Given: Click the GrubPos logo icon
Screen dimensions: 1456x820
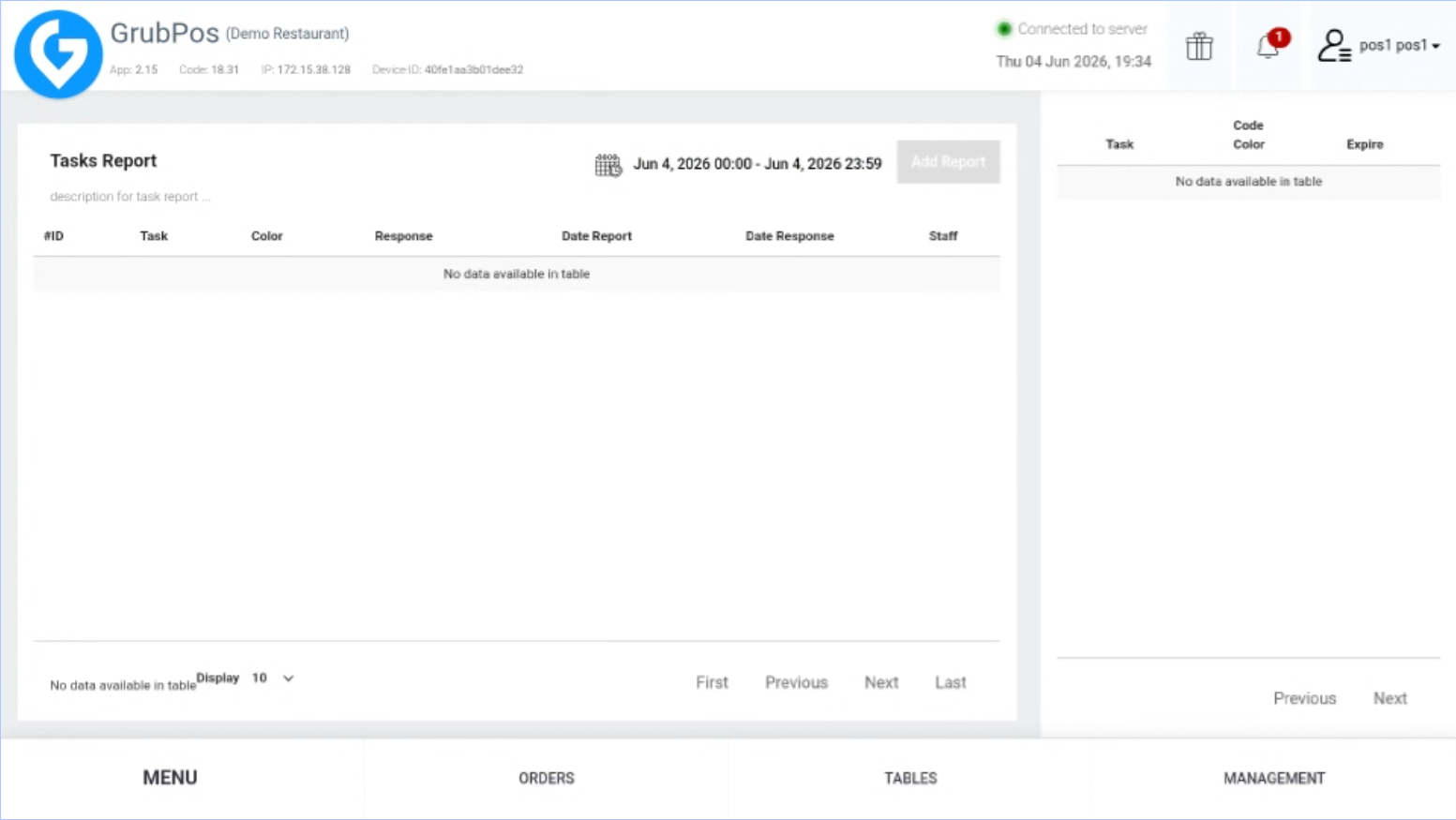Looking at the screenshot, I should pyautogui.click(x=58, y=54).
